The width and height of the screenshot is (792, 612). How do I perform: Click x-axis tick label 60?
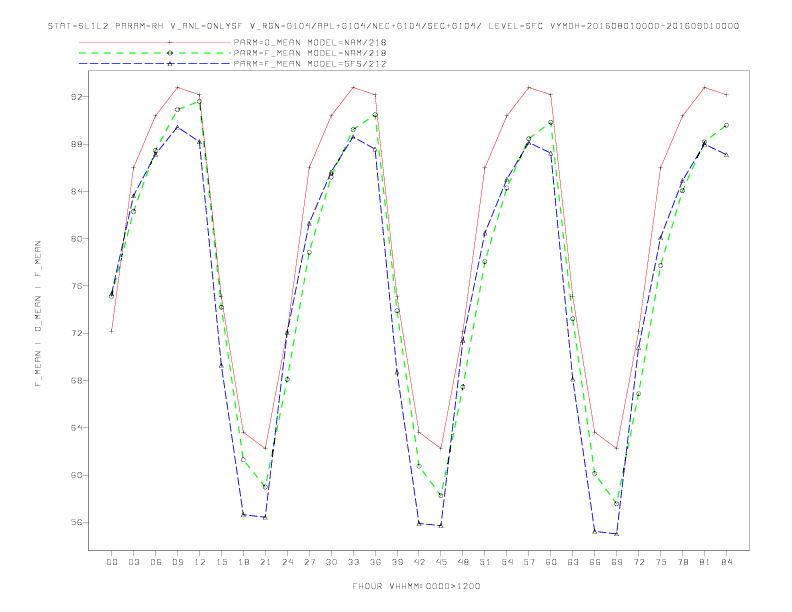[x=551, y=562]
